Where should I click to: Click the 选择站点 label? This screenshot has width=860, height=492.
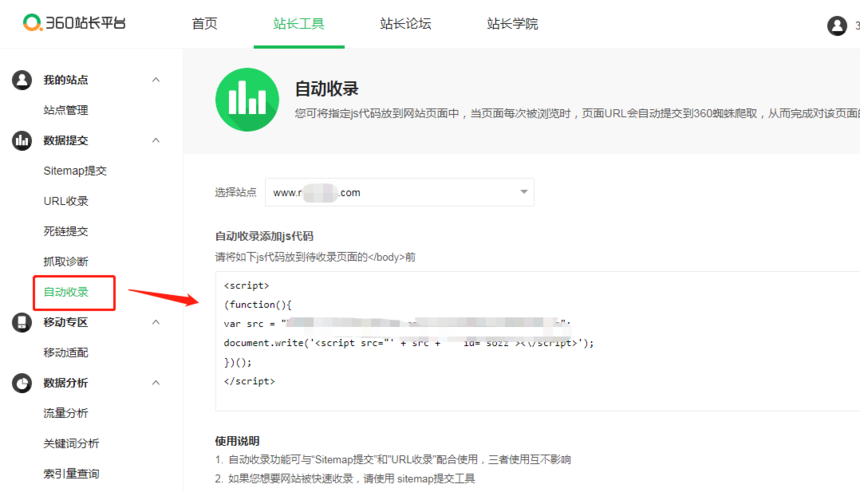(235, 193)
